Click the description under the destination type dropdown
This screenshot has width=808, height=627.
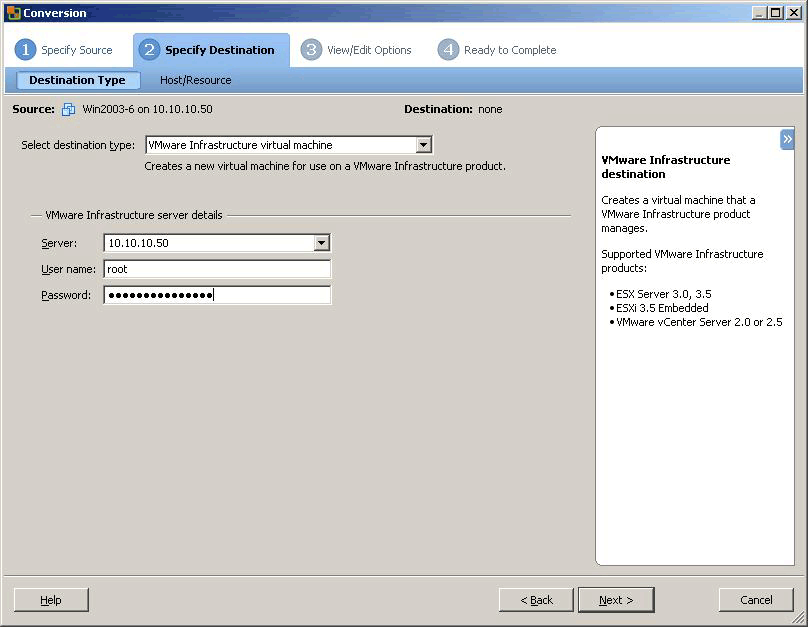coord(325,166)
